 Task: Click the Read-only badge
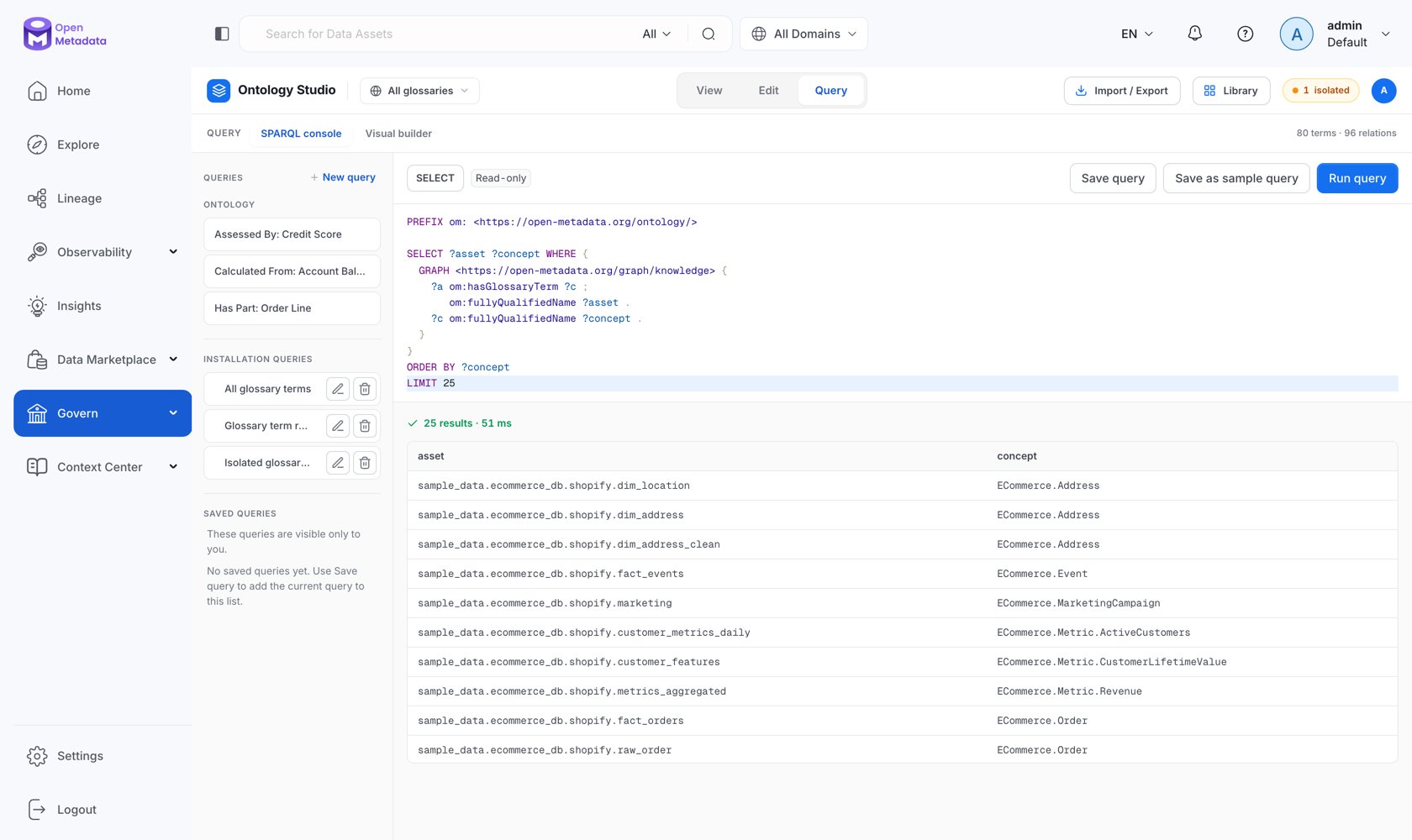(501, 178)
